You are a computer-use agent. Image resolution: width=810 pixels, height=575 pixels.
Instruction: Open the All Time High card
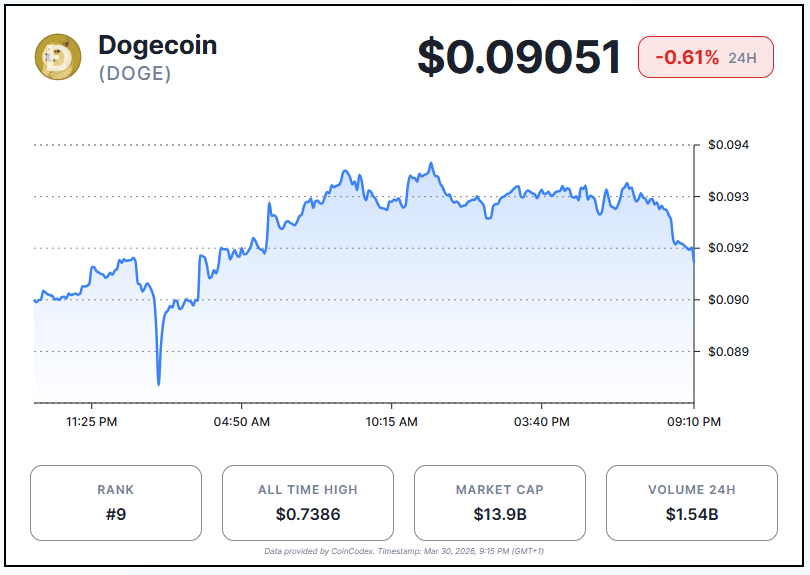[308, 503]
